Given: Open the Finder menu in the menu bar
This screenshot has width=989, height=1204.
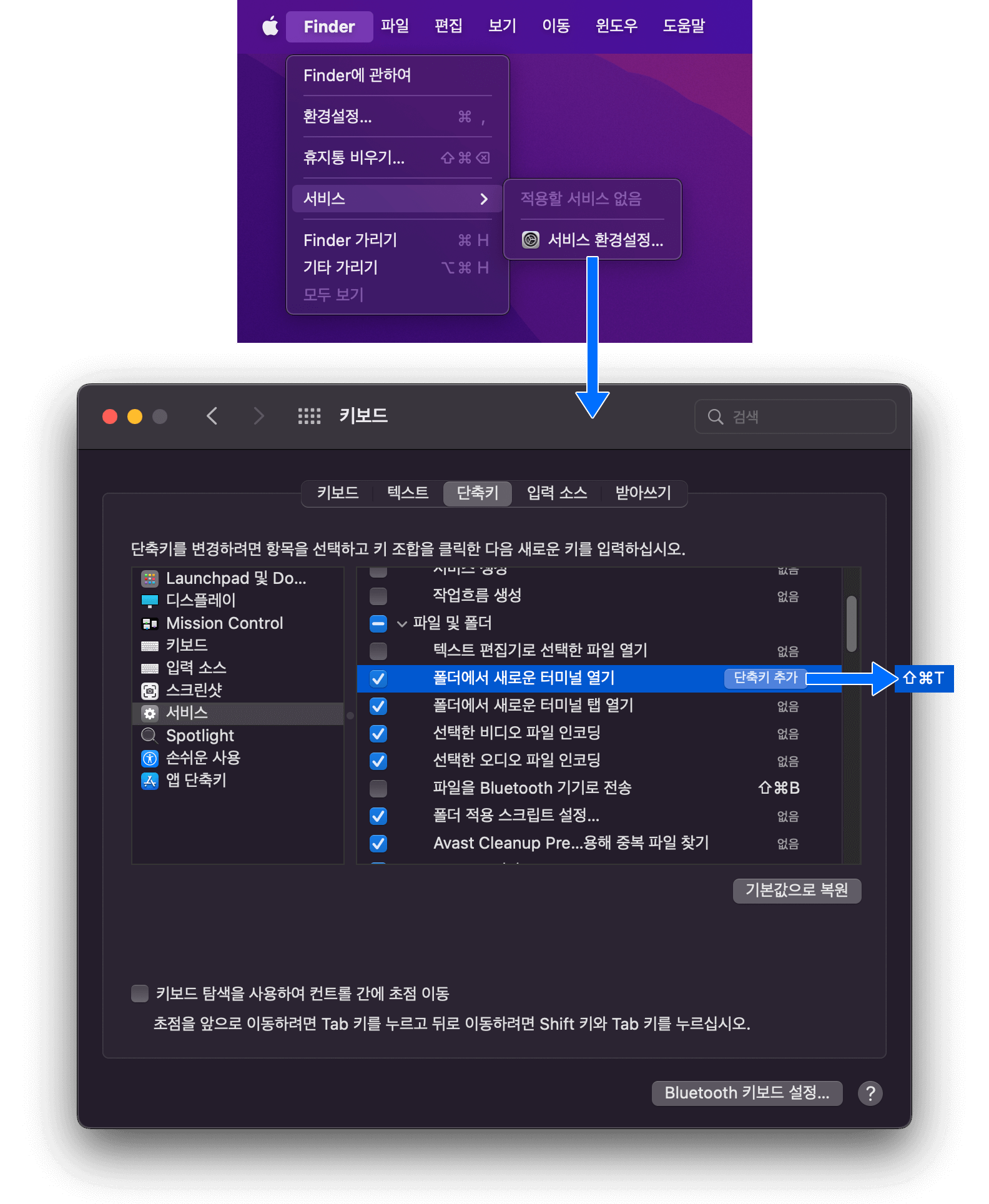Looking at the screenshot, I should pos(329,26).
